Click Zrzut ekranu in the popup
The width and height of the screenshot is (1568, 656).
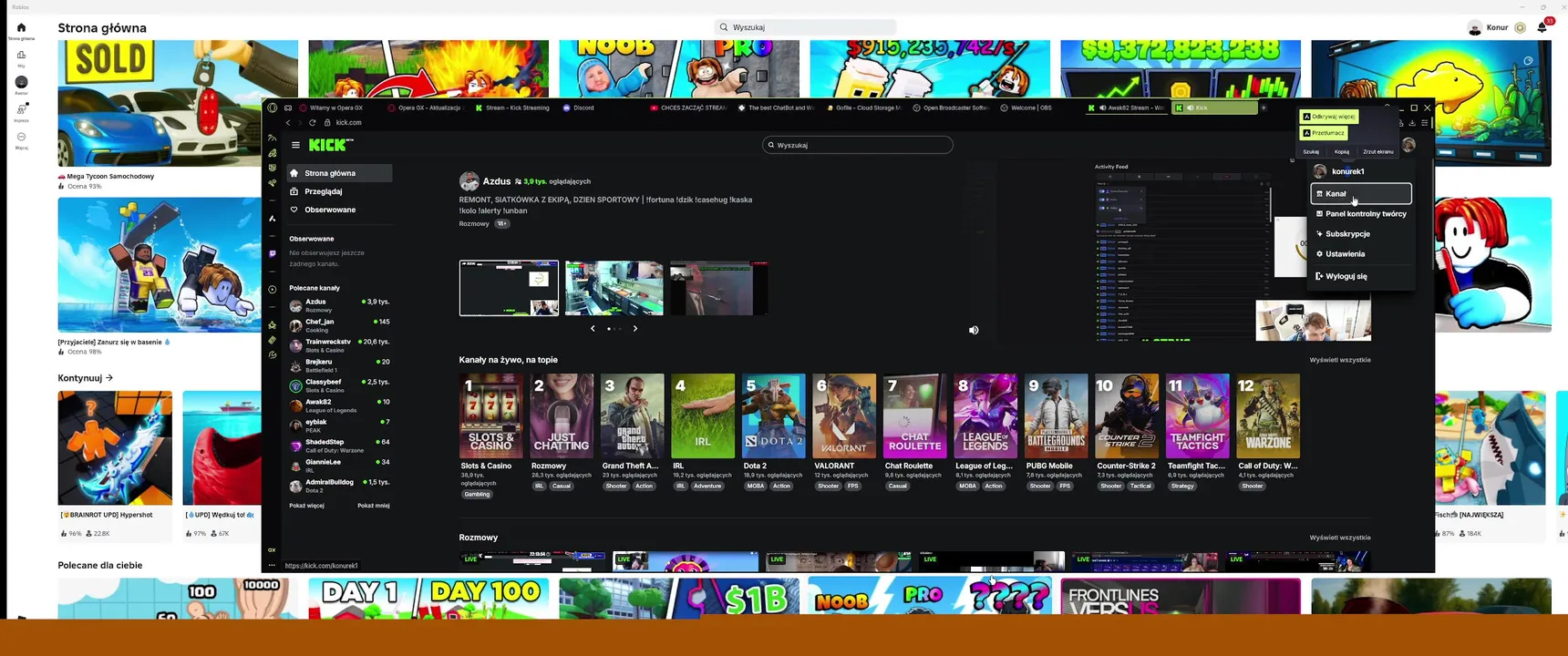tap(1377, 151)
